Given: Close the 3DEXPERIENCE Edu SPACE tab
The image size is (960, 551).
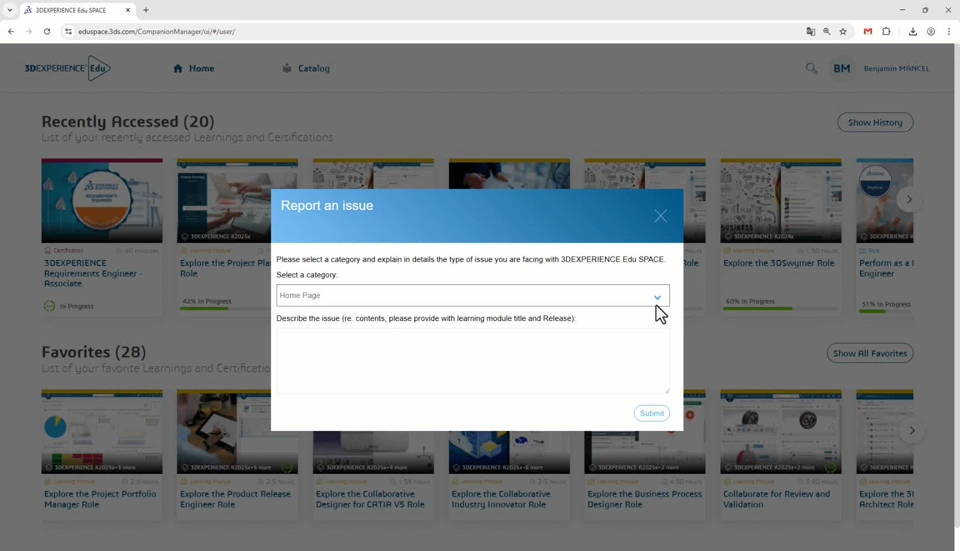Looking at the screenshot, I should pyautogui.click(x=127, y=10).
